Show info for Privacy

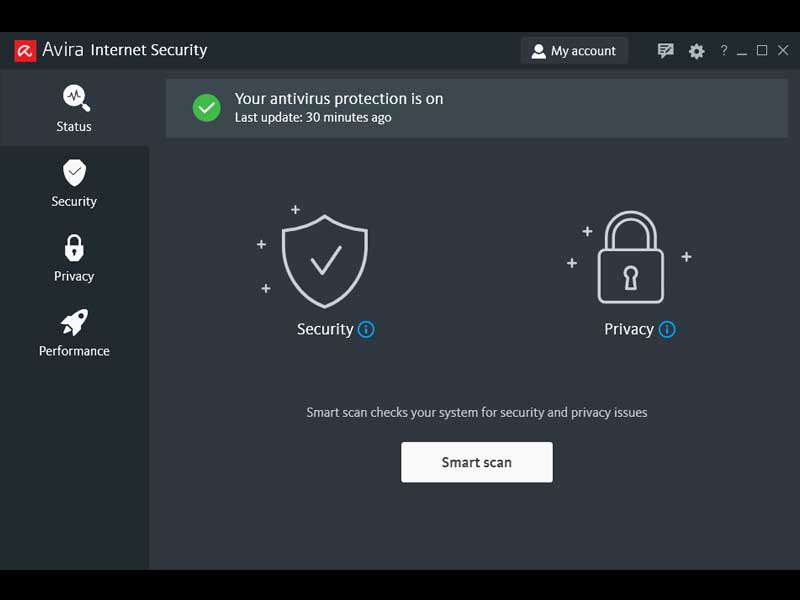tap(667, 329)
